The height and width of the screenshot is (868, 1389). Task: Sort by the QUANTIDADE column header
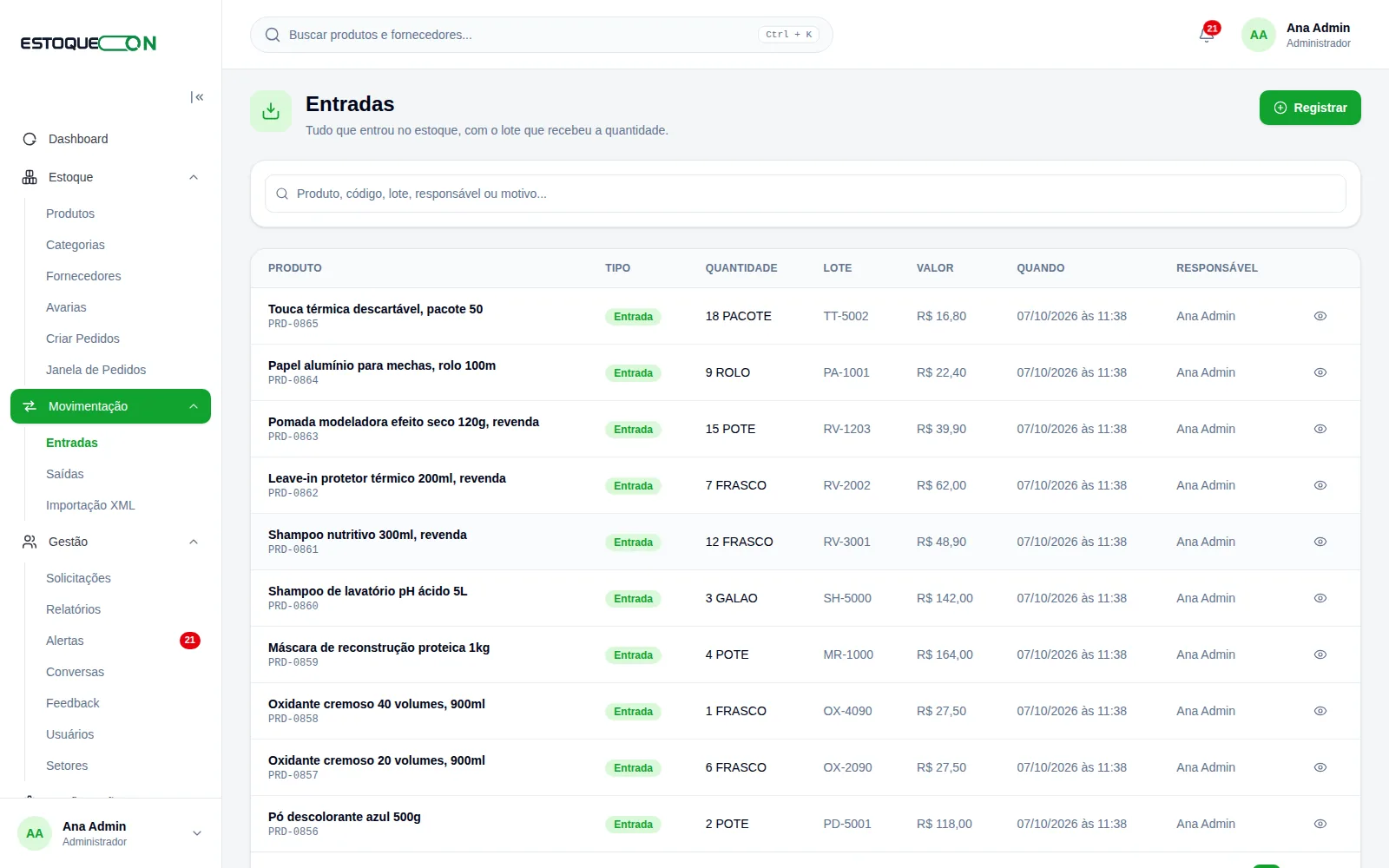741,268
